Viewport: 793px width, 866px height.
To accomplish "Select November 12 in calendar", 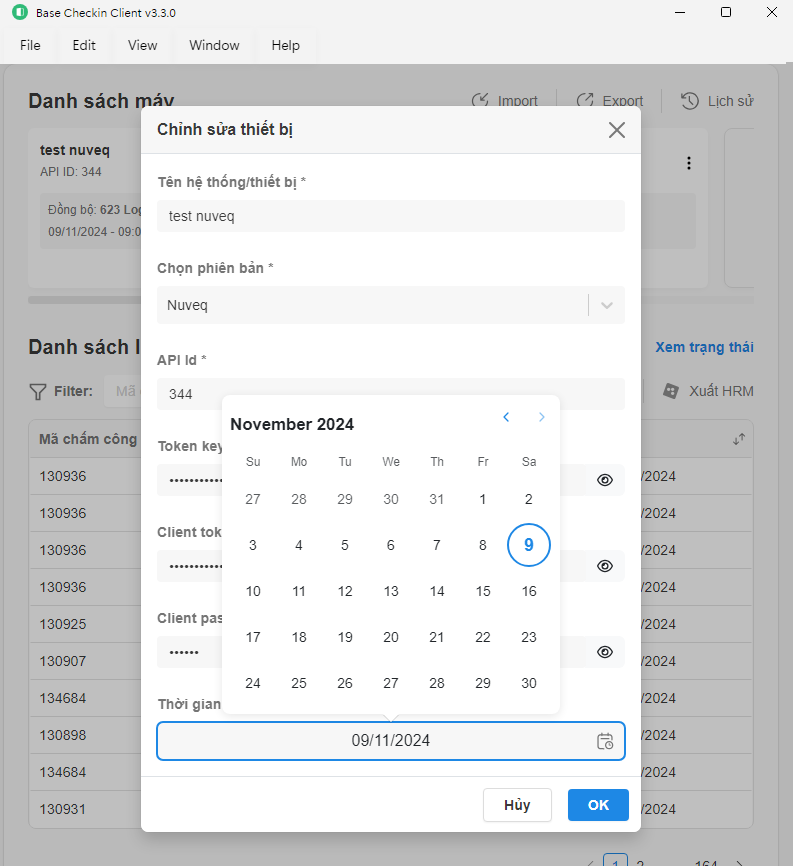I will point(345,592).
